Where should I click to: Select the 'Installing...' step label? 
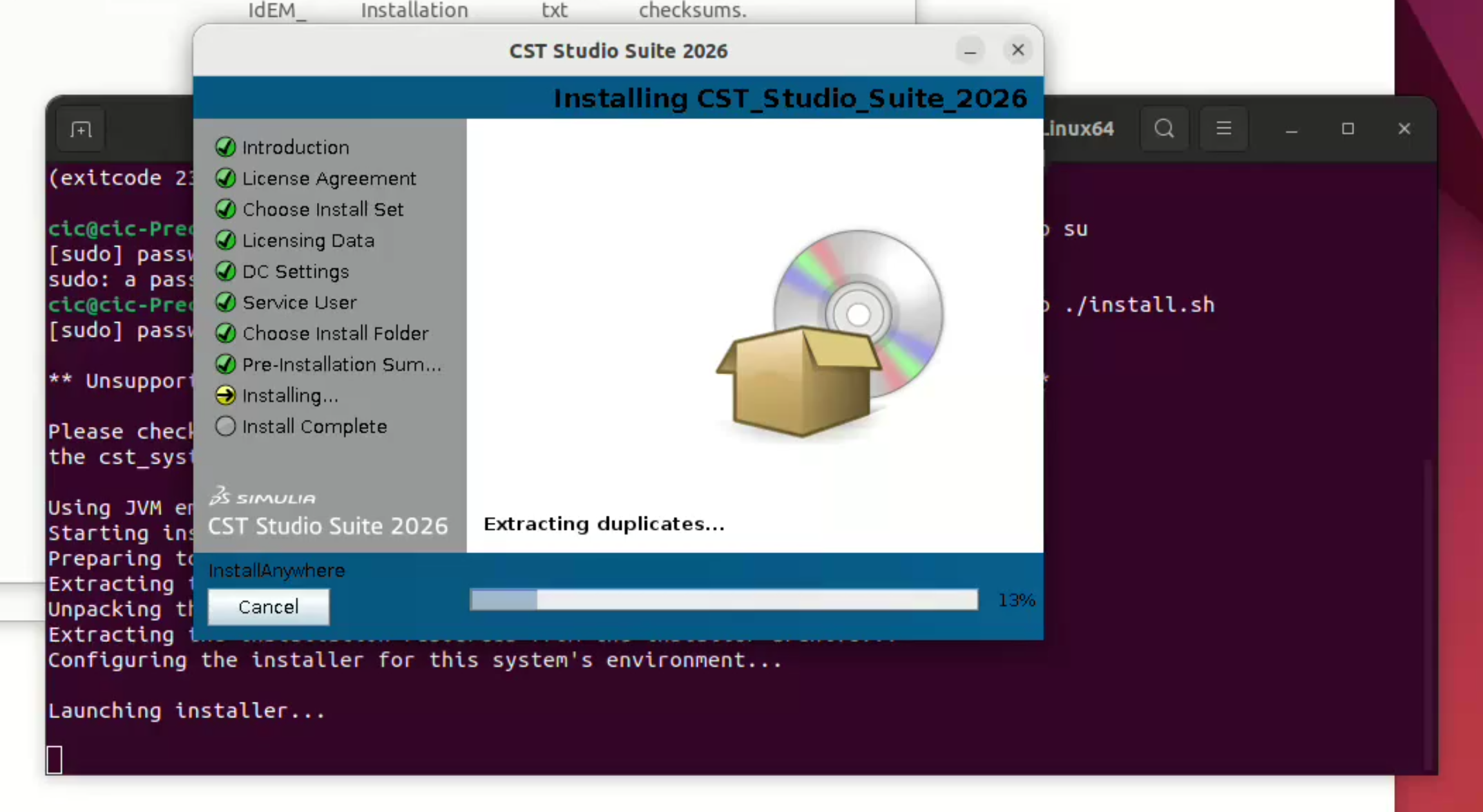[291, 395]
